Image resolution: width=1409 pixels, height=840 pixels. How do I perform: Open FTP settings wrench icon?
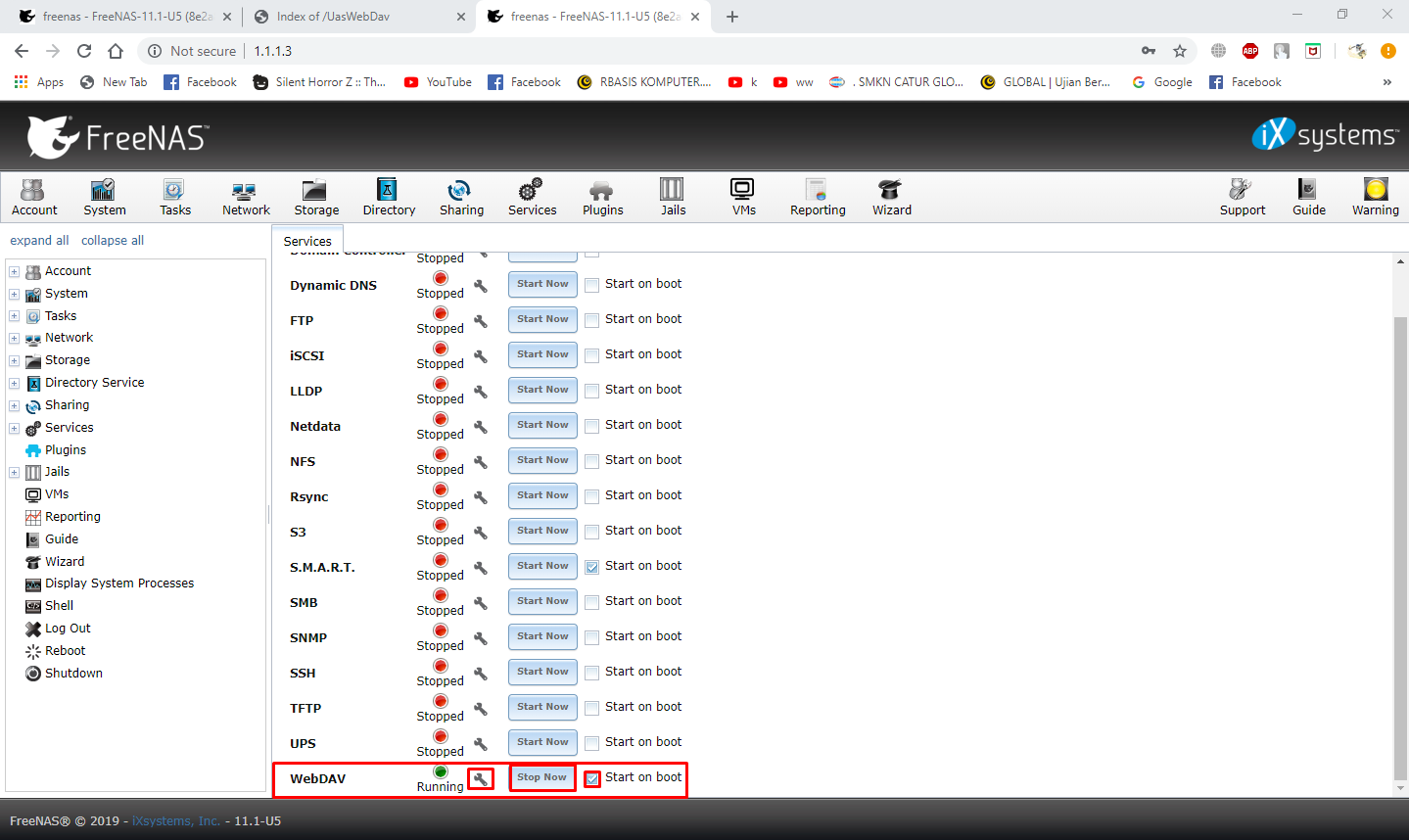pyautogui.click(x=481, y=321)
